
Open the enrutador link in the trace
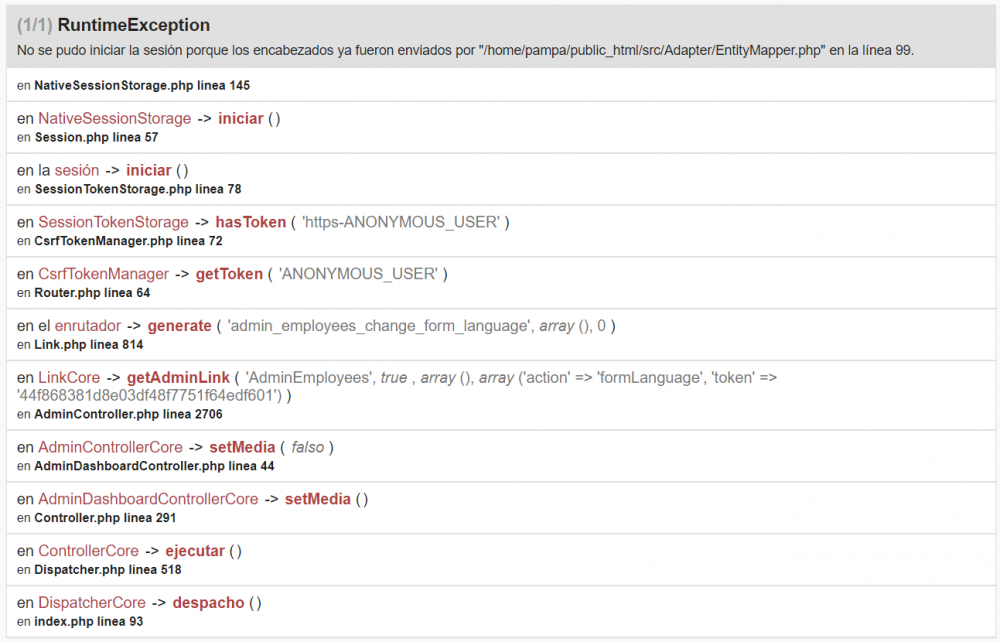click(87, 326)
